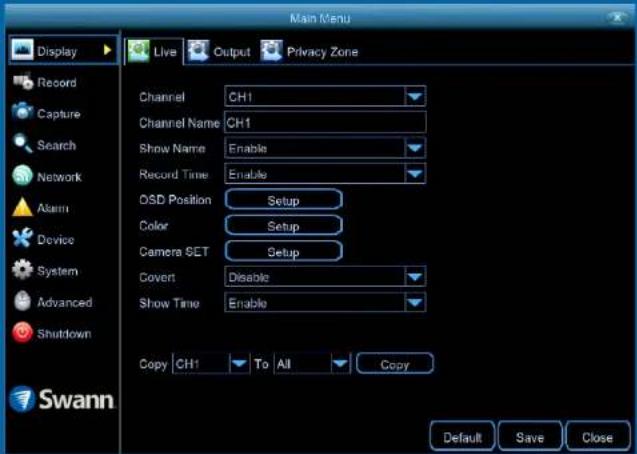Screen dimensions: 637x454
Task: Click the Copy button
Action: [394, 363]
